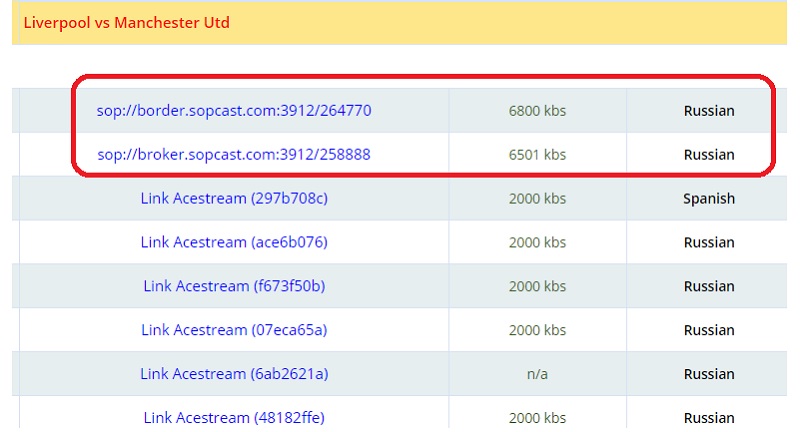Open Link Acestream (07eca65a)
Viewport: 800px width, 432px height.
(x=234, y=330)
